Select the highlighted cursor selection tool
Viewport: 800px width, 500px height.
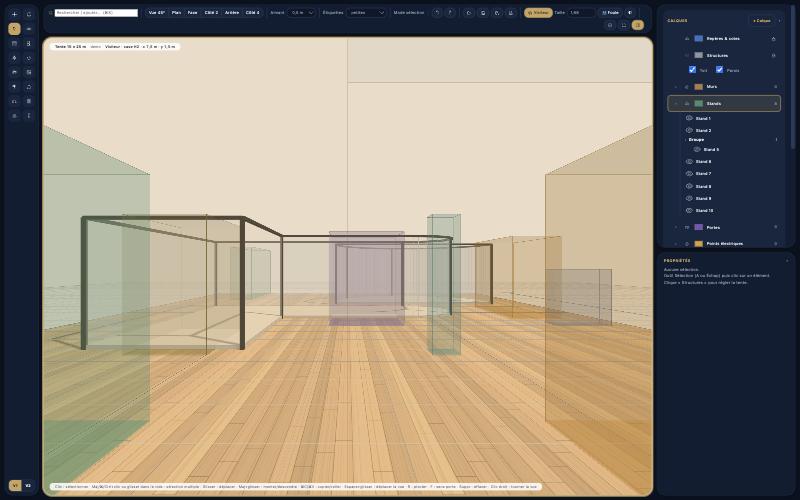click(14, 29)
